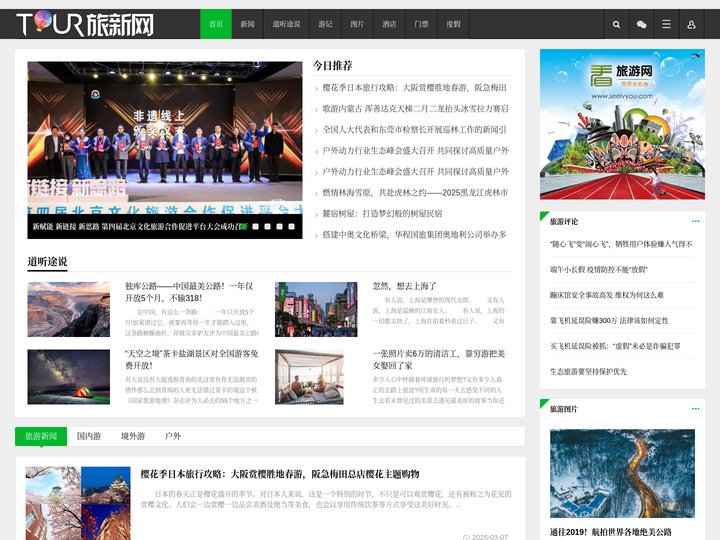The image size is (720, 540).
Task: Open comment 端午小长假 疫情防控不能"放假"
Action: [599, 270]
